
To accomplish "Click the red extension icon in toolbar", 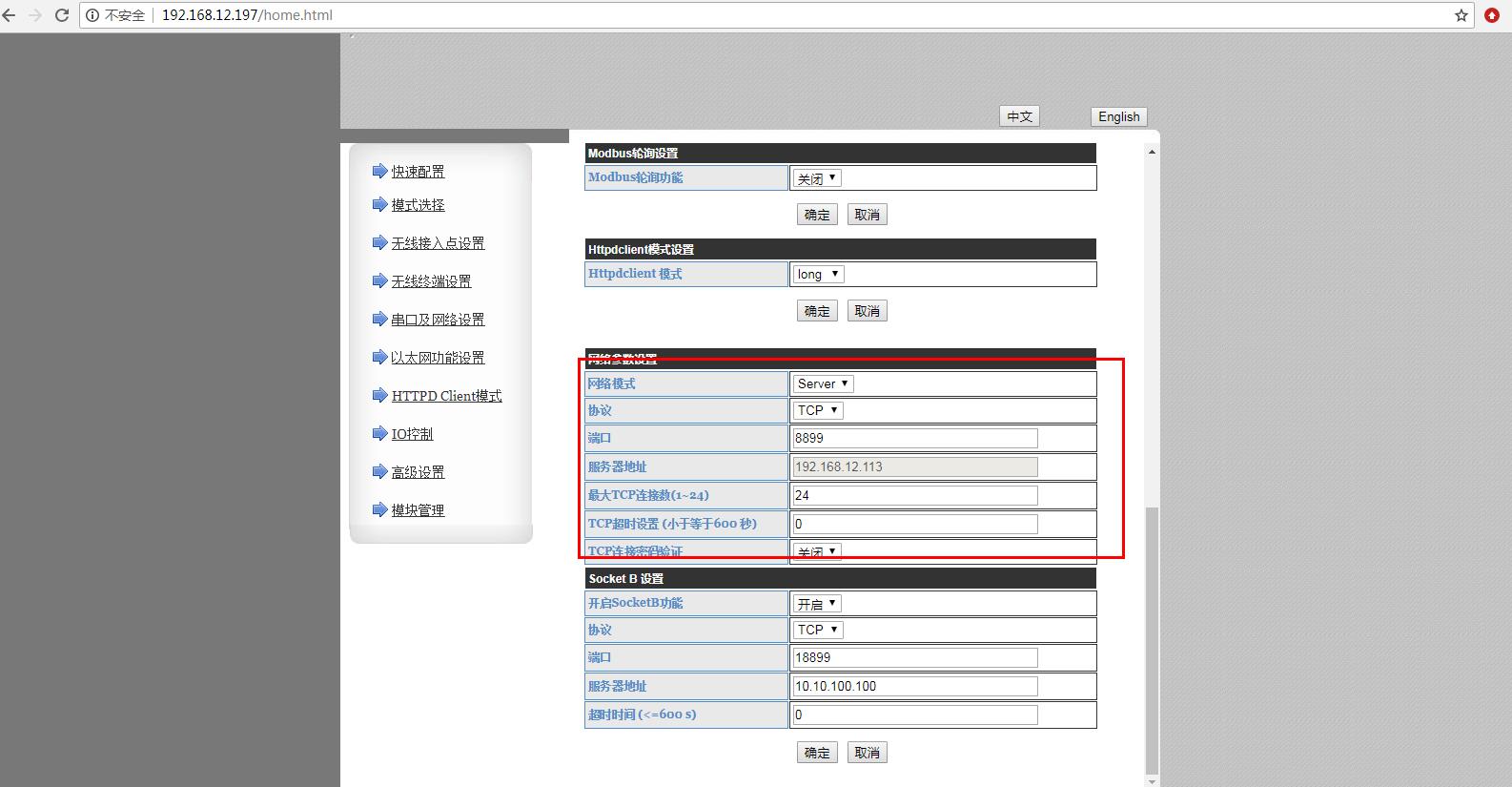I will click(x=1492, y=15).
